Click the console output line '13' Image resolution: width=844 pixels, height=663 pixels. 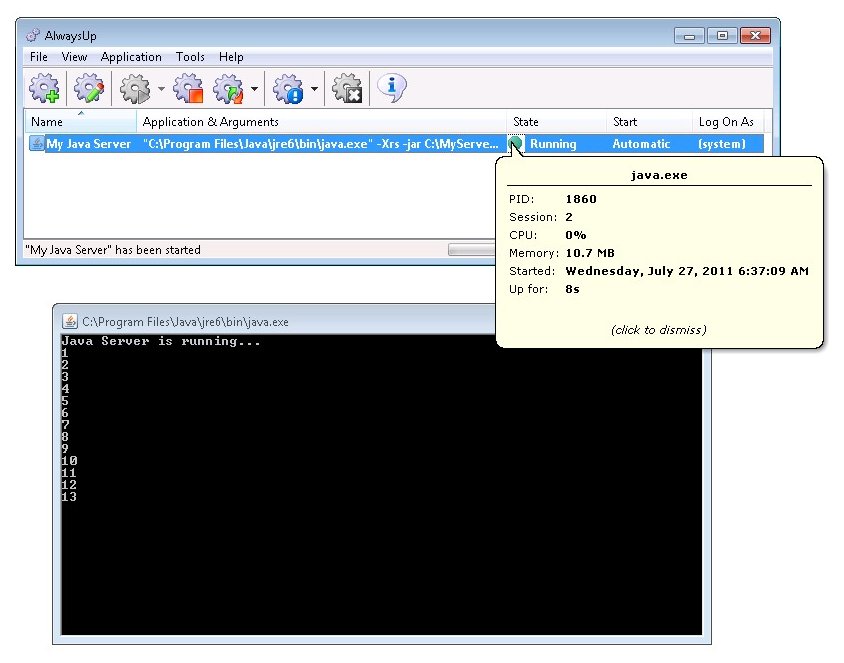(69, 497)
